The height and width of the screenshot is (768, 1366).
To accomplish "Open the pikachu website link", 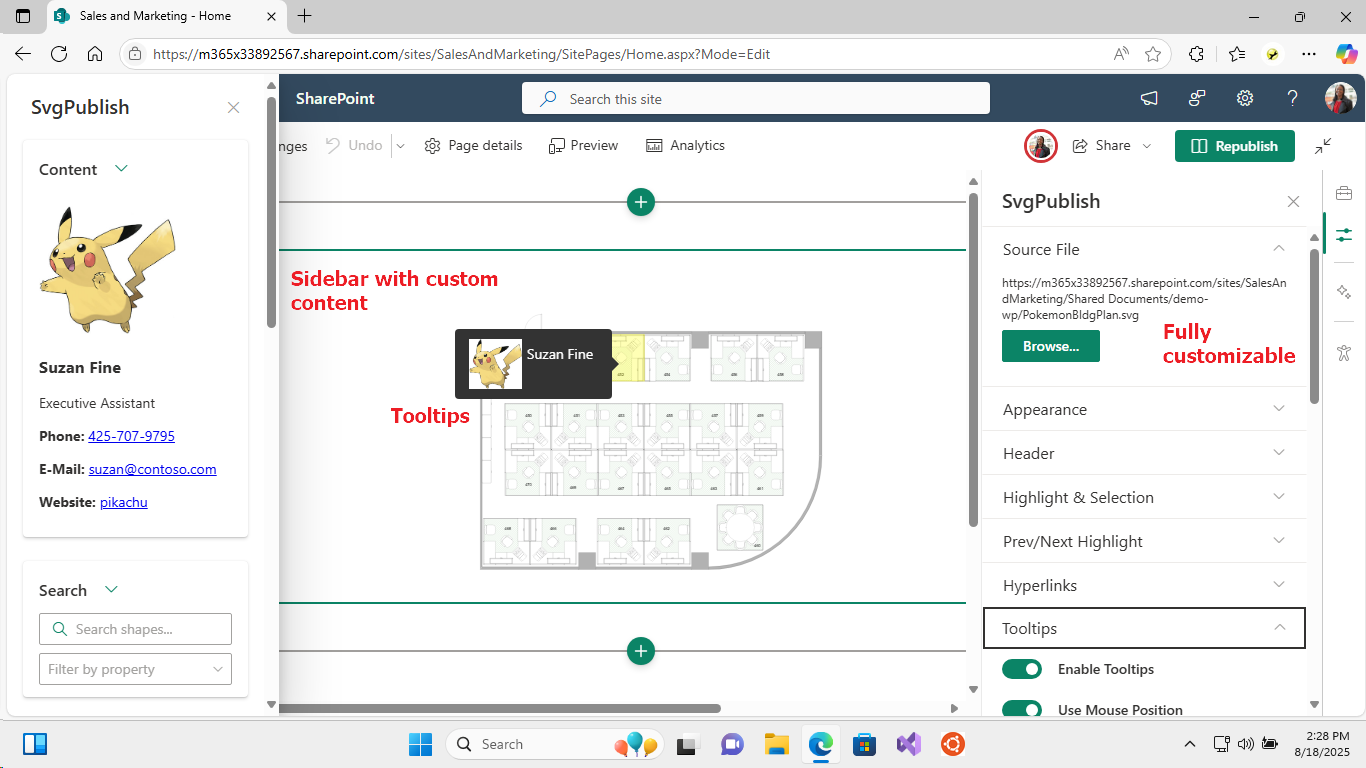I will [124, 502].
